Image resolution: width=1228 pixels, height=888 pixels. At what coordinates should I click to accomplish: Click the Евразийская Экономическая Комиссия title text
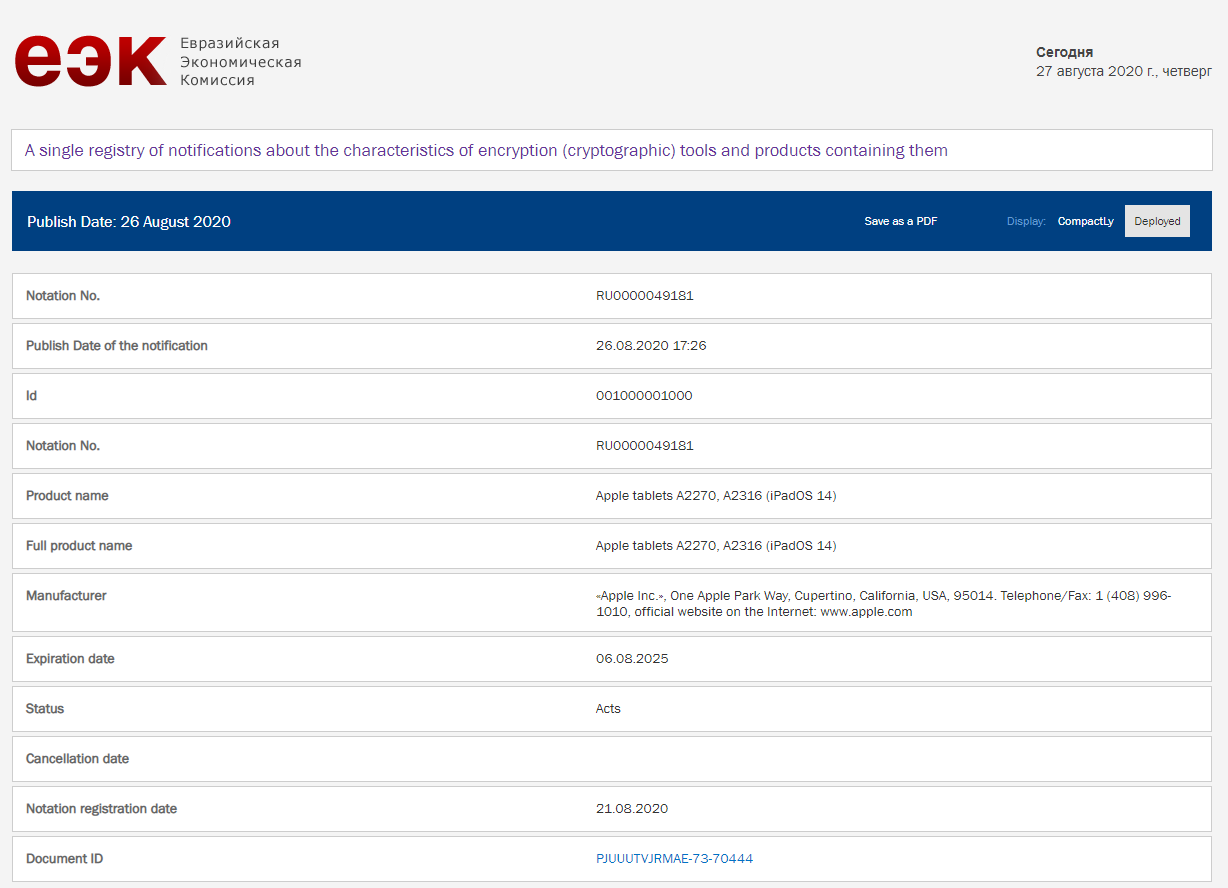[240, 62]
